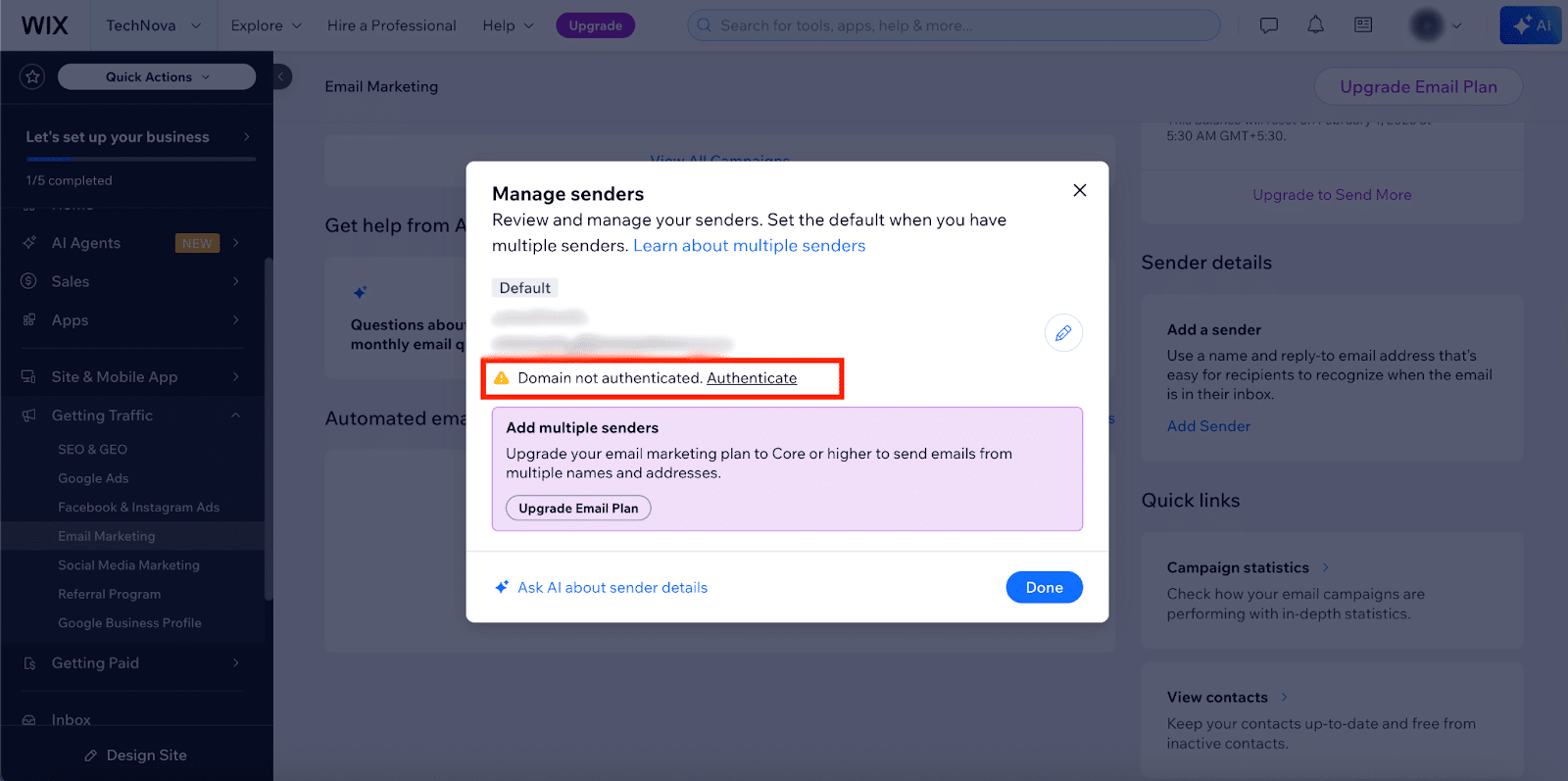The image size is (1568, 781).
Task: Click the pencil edit sender icon
Action: [x=1063, y=333]
